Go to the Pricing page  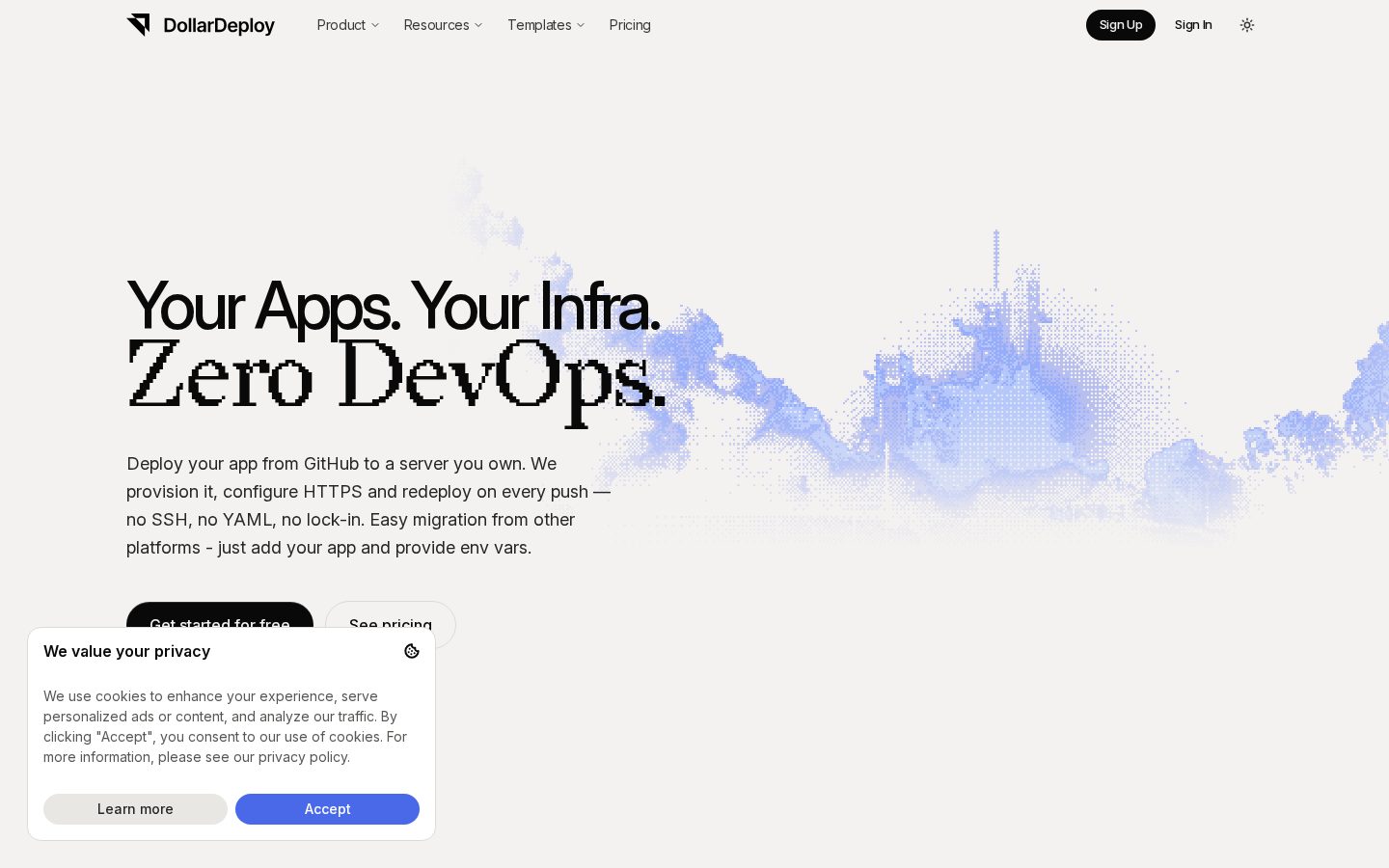(x=630, y=25)
